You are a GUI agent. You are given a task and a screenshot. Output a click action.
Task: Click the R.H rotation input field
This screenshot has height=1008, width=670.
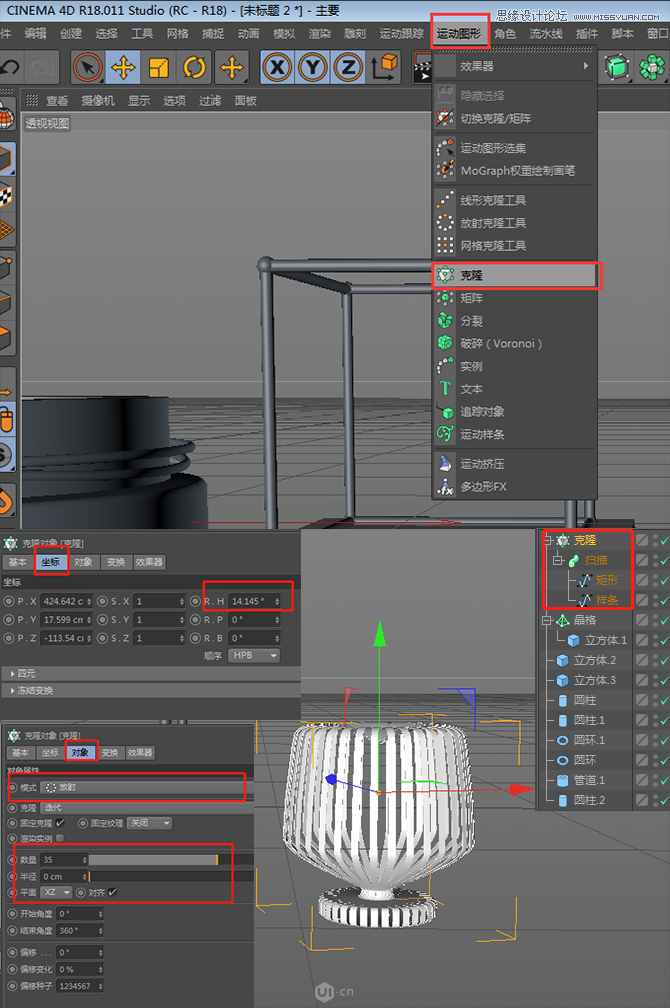pyautogui.click(x=258, y=601)
